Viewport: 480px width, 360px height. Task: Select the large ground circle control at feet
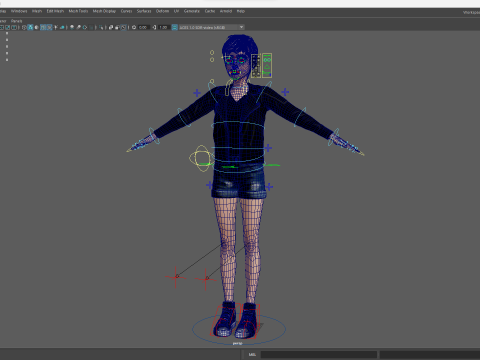pyautogui.click(x=239, y=329)
